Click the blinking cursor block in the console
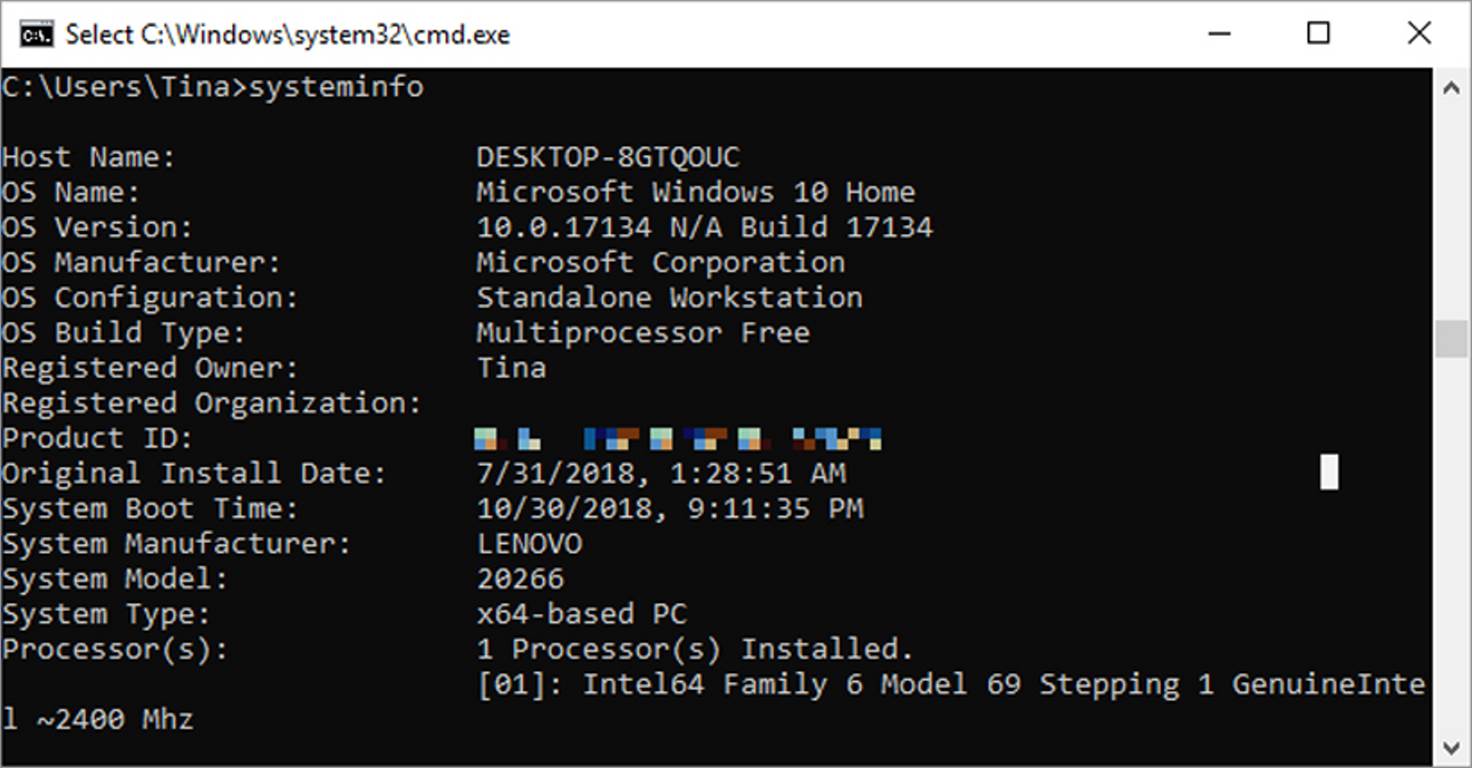The height and width of the screenshot is (768, 1472). point(1329,474)
